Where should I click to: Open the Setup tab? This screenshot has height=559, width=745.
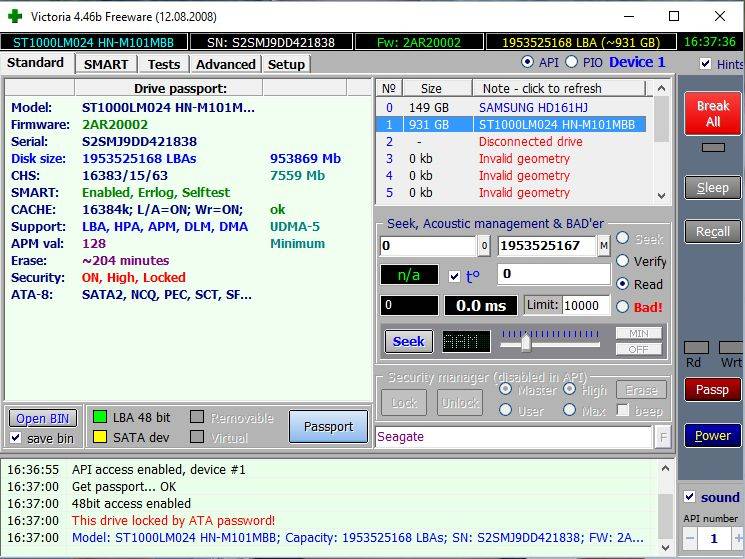(x=286, y=64)
